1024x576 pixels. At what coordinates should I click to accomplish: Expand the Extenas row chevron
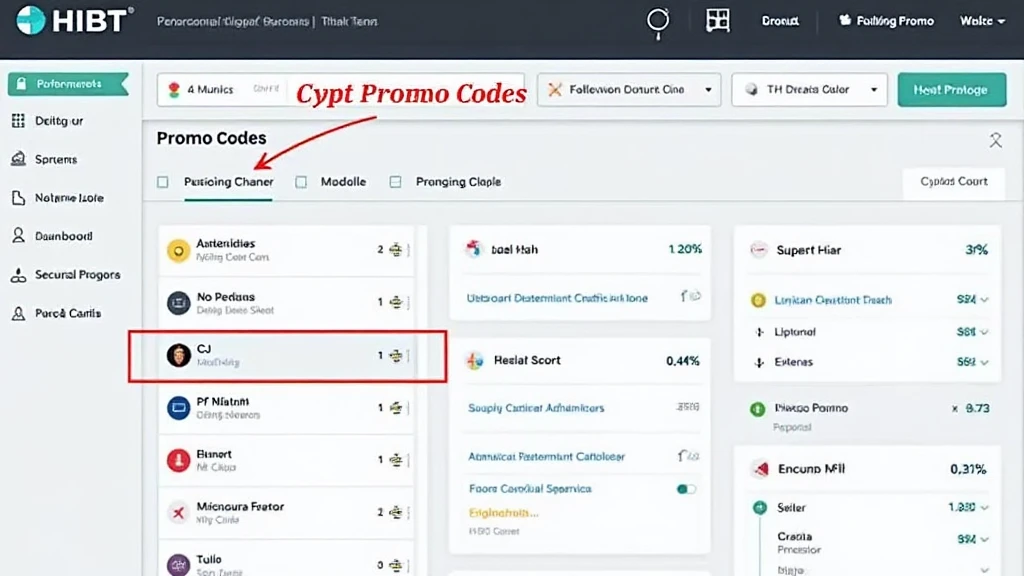tap(984, 362)
